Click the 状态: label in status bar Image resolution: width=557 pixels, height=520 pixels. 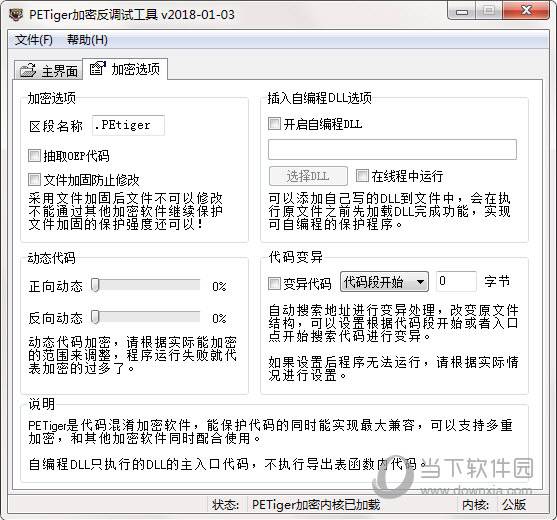(x=226, y=505)
